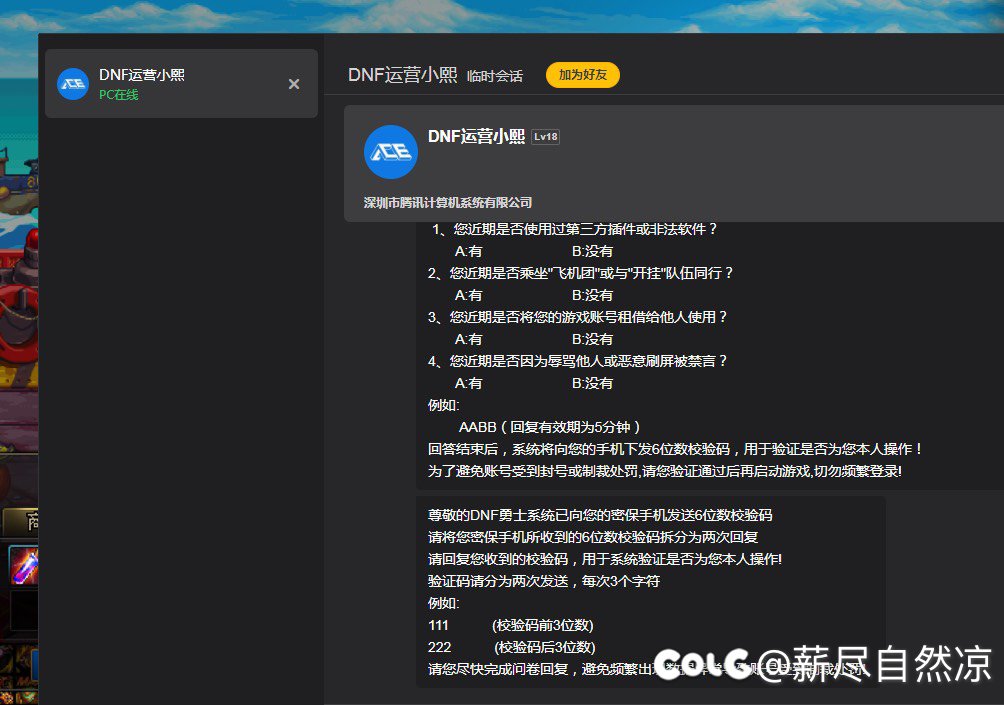Select DNF运营小熙 conversation entry
Viewport: 1004px width, 705px height.
pyautogui.click(x=181, y=84)
